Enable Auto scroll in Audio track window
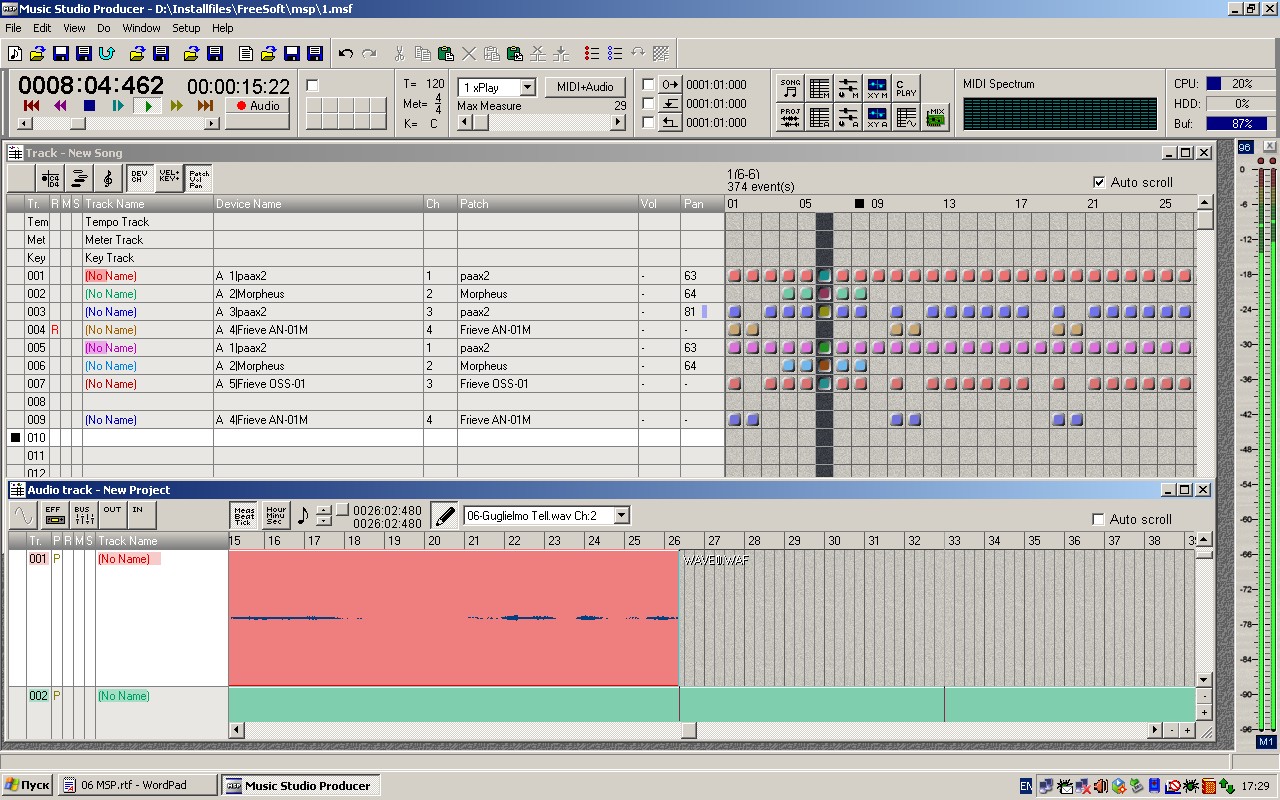Image resolution: width=1280 pixels, height=800 pixels. pos(1099,519)
